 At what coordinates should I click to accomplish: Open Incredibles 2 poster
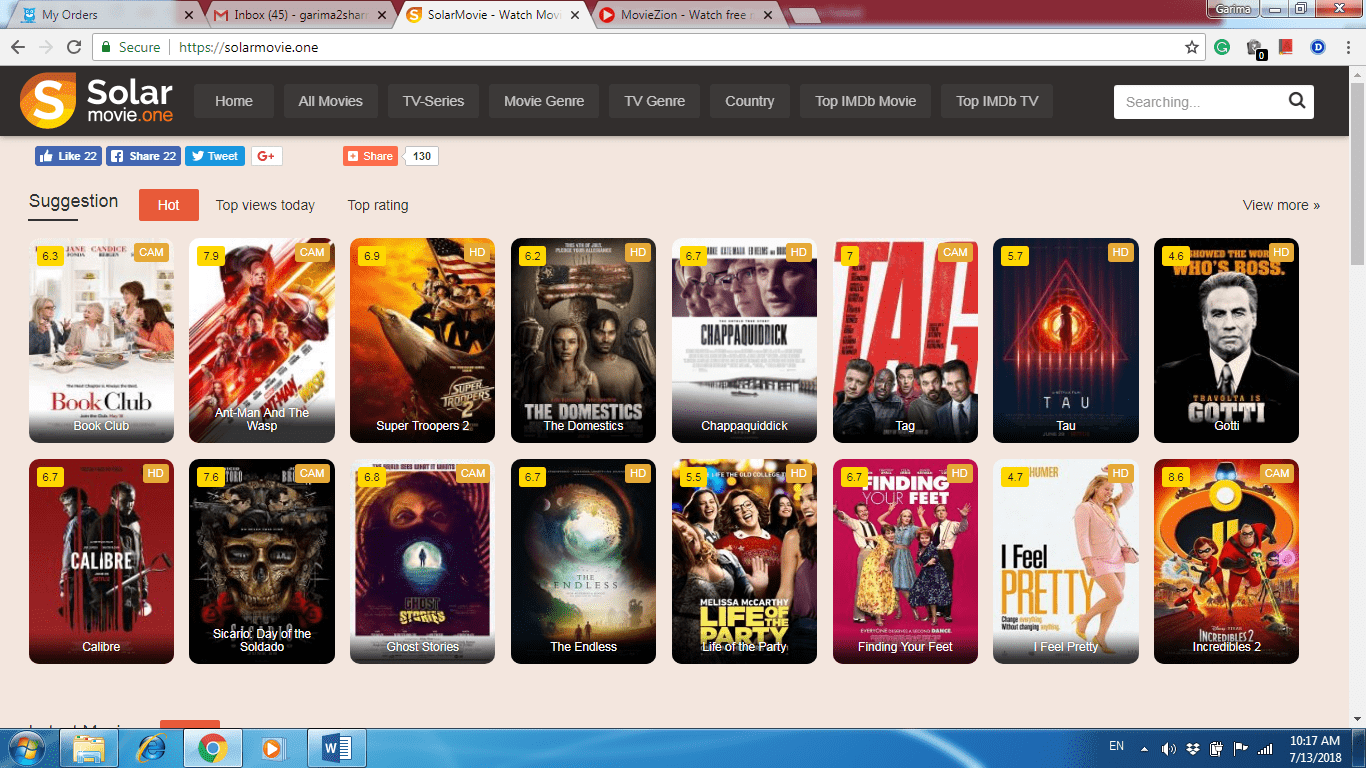coord(1226,561)
